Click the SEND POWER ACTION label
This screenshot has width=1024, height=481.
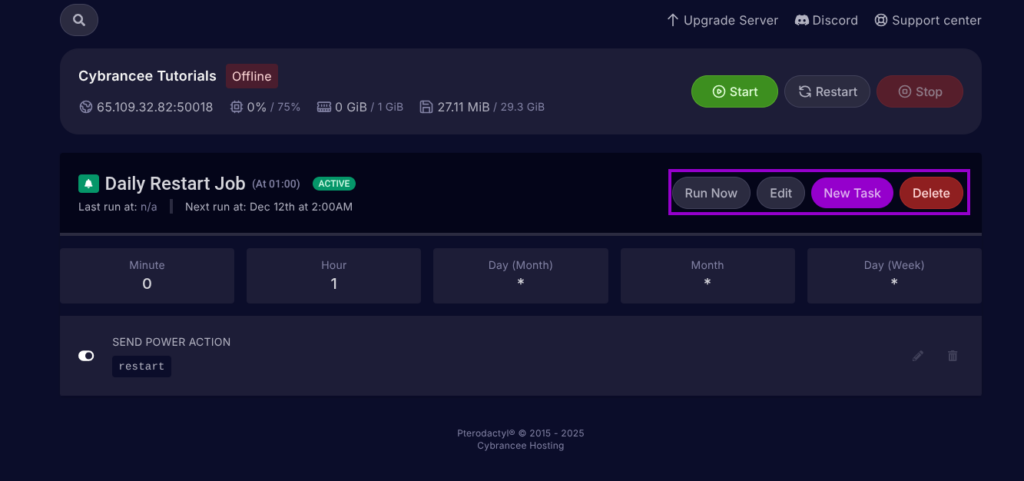coord(171,342)
